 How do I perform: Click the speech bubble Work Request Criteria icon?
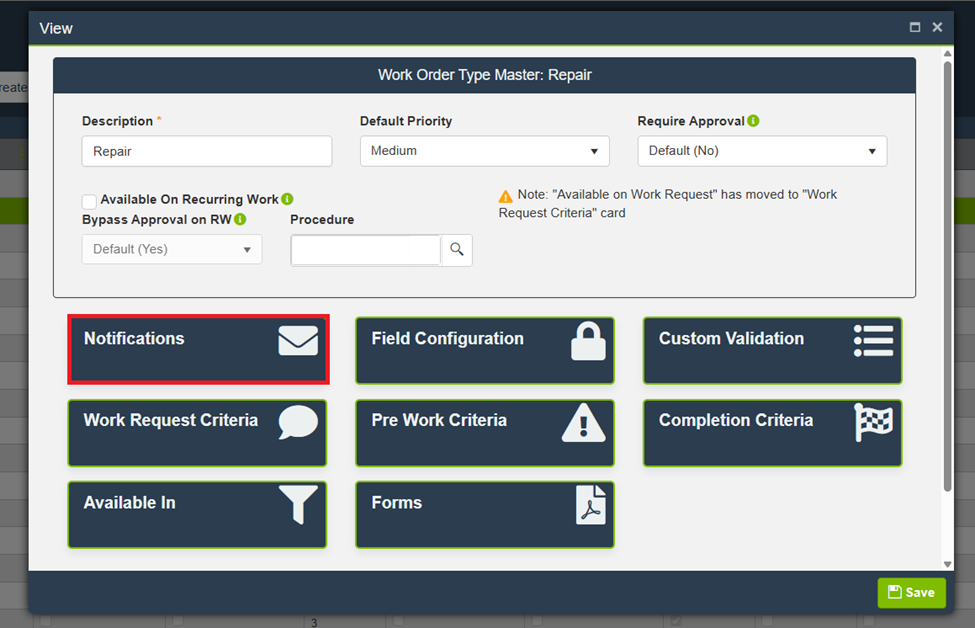(298, 423)
